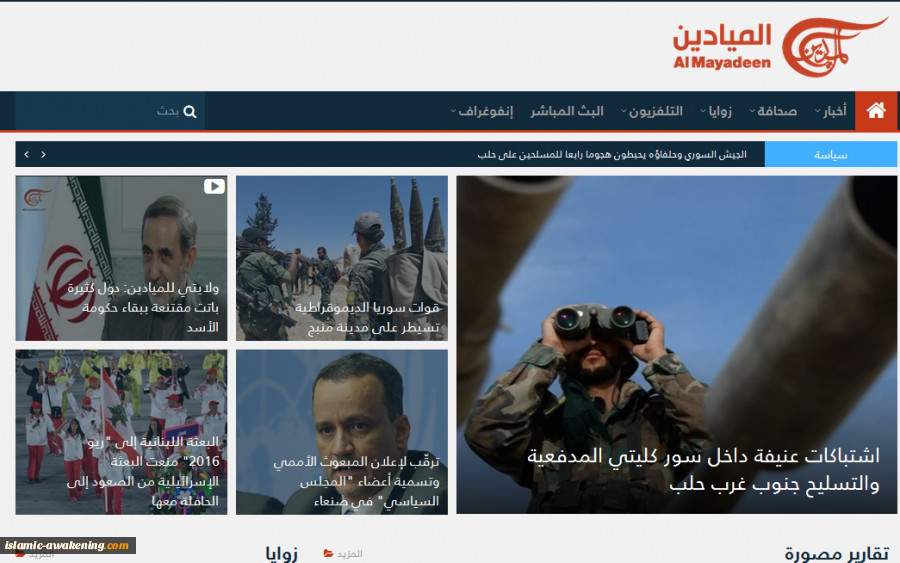Click the folder icon next to المزيد
The width and height of the screenshot is (900, 563).
point(328,553)
